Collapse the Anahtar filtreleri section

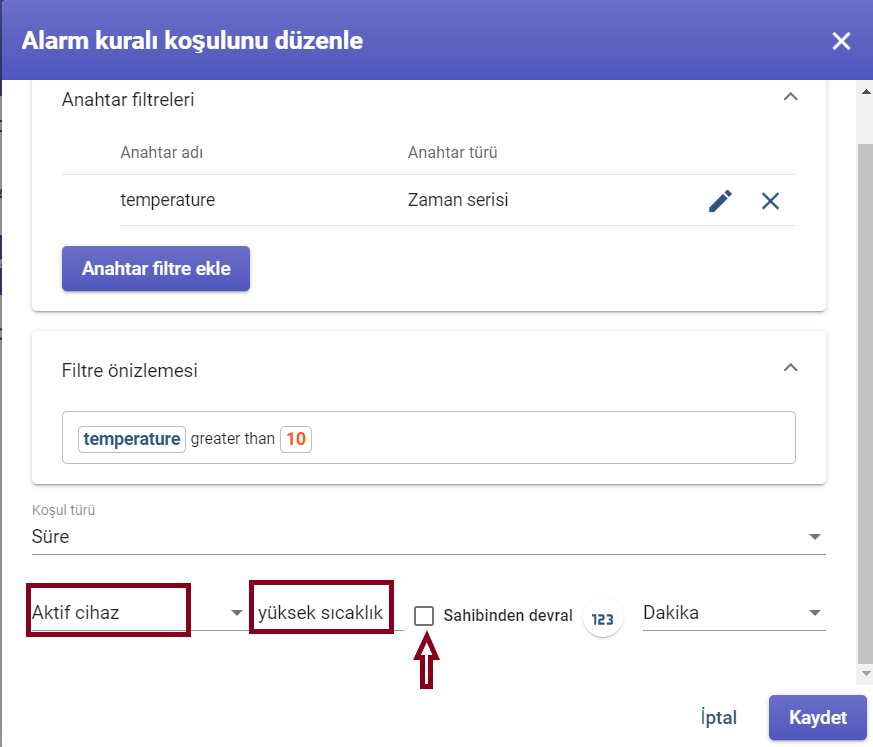[791, 97]
